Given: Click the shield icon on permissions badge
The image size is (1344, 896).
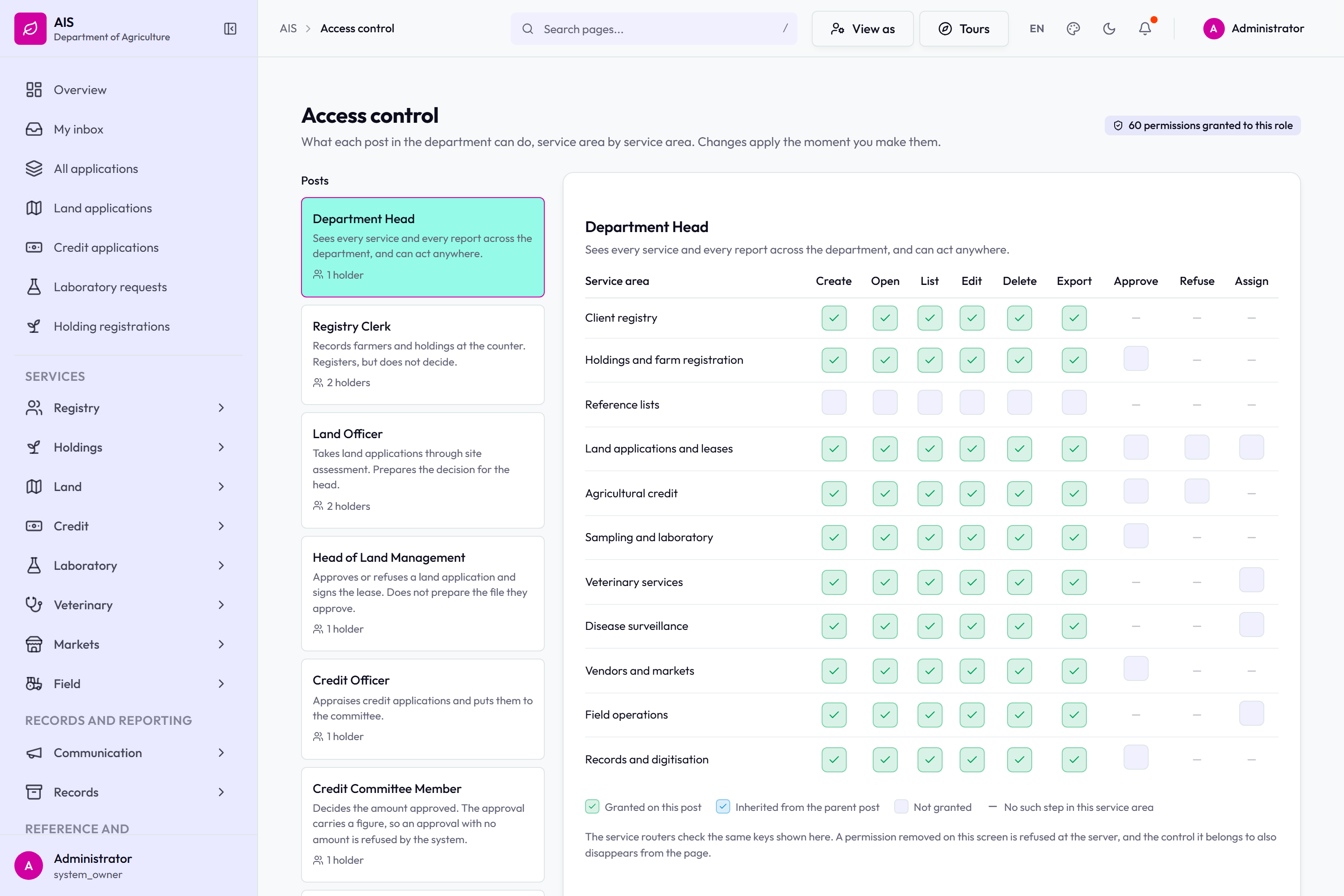Looking at the screenshot, I should pos(1118,126).
